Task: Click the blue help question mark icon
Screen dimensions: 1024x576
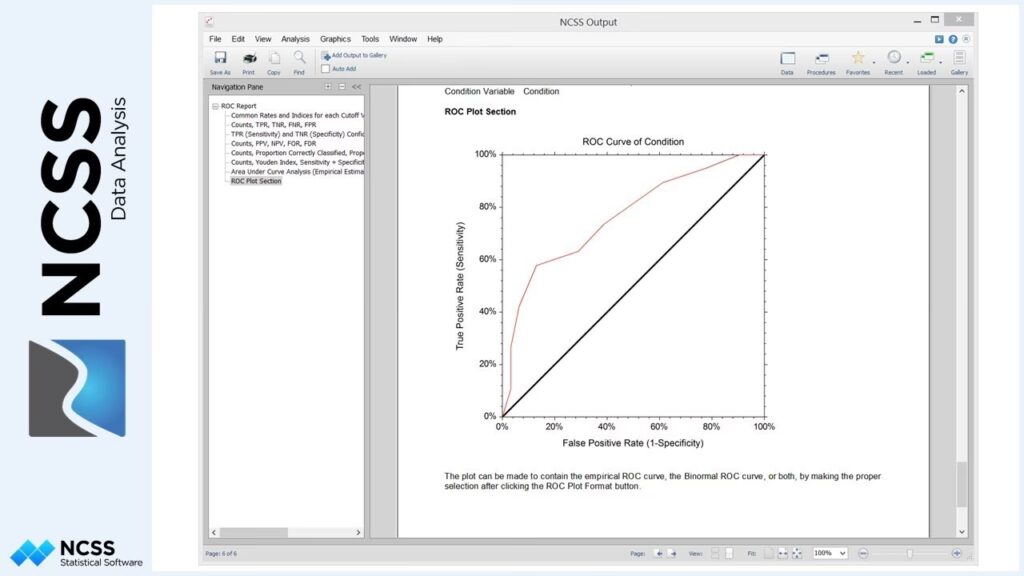Action: [x=953, y=39]
